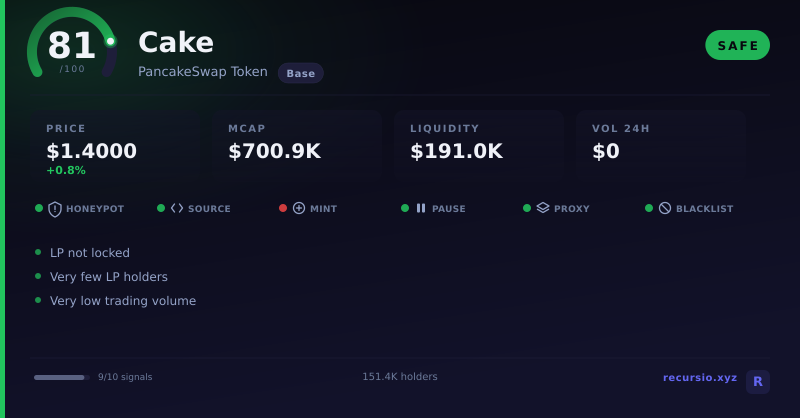The width and height of the screenshot is (800, 418).
Task: Click the 9/10 signals progress bar
Action: pos(62,377)
